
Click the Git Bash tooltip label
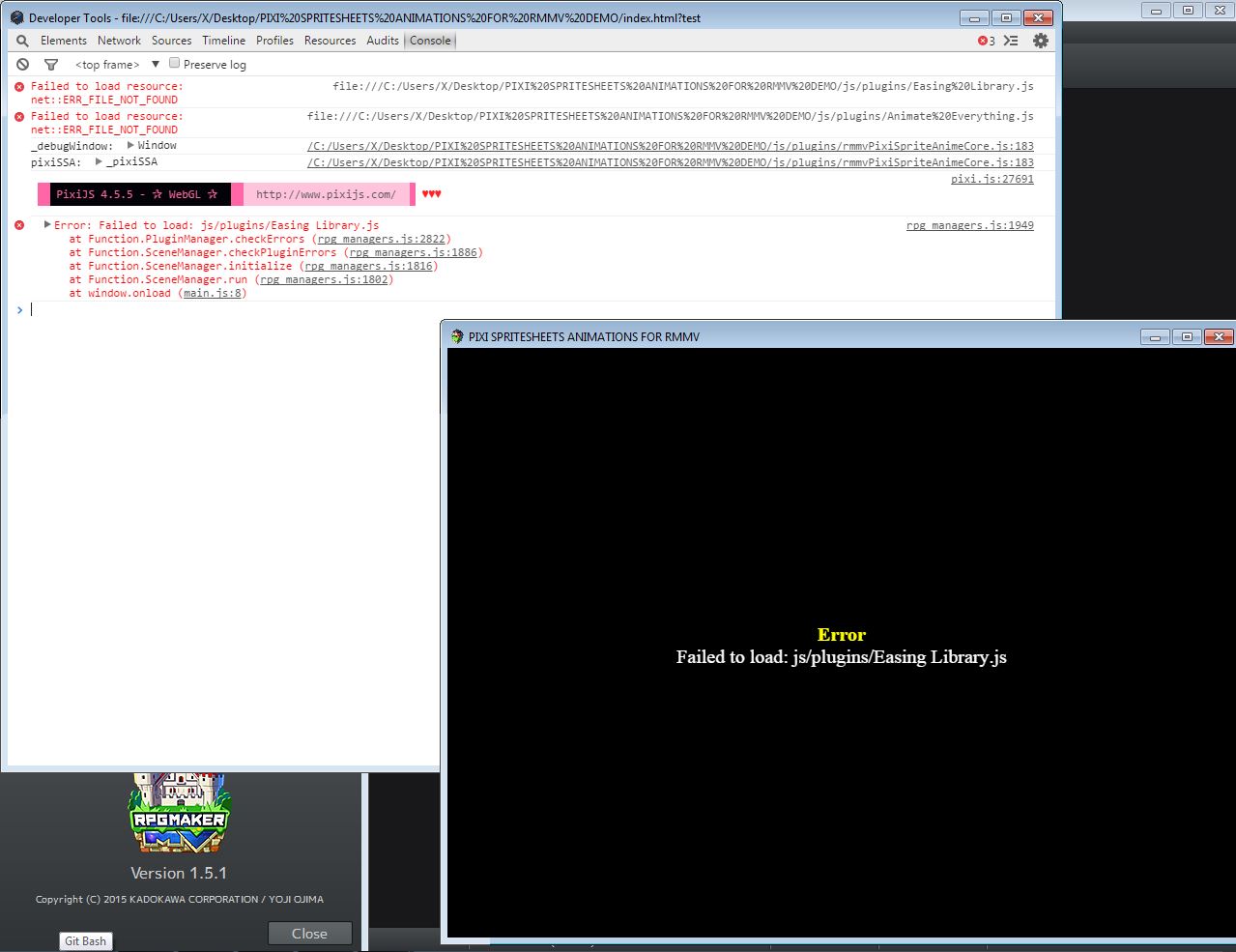pos(85,941)
